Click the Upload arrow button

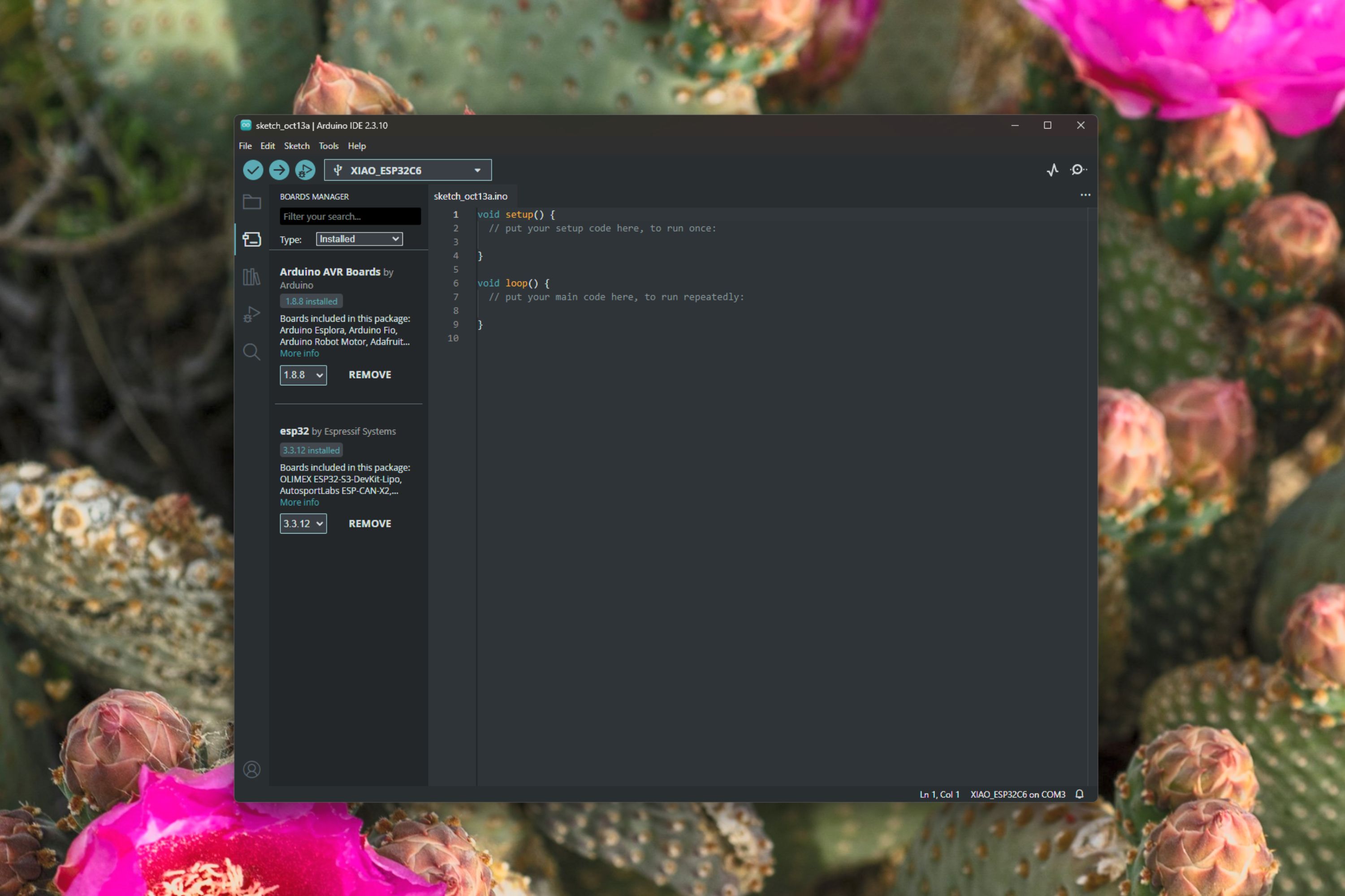click(279, 170)
